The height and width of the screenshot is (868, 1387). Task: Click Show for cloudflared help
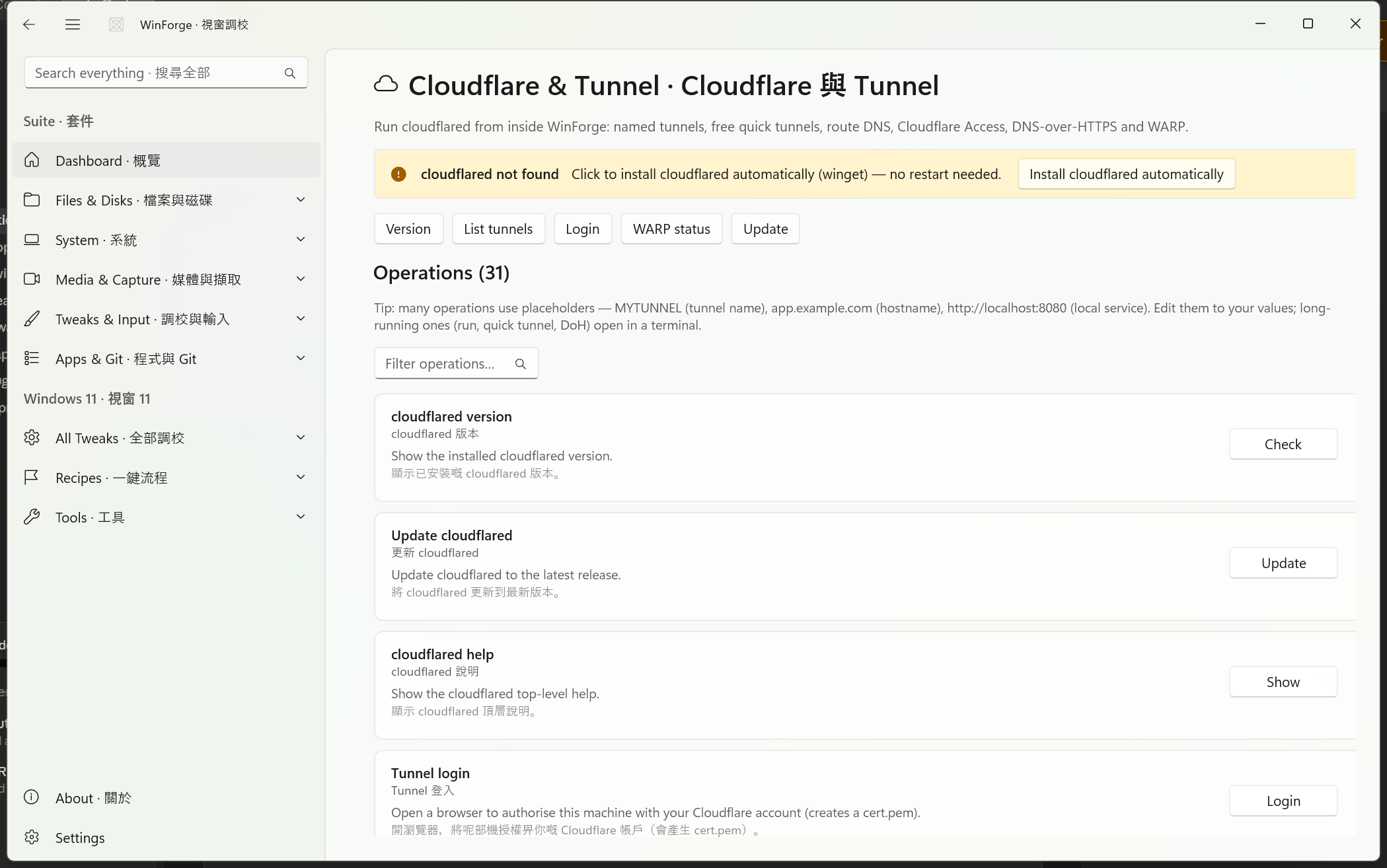[1283, 682]
